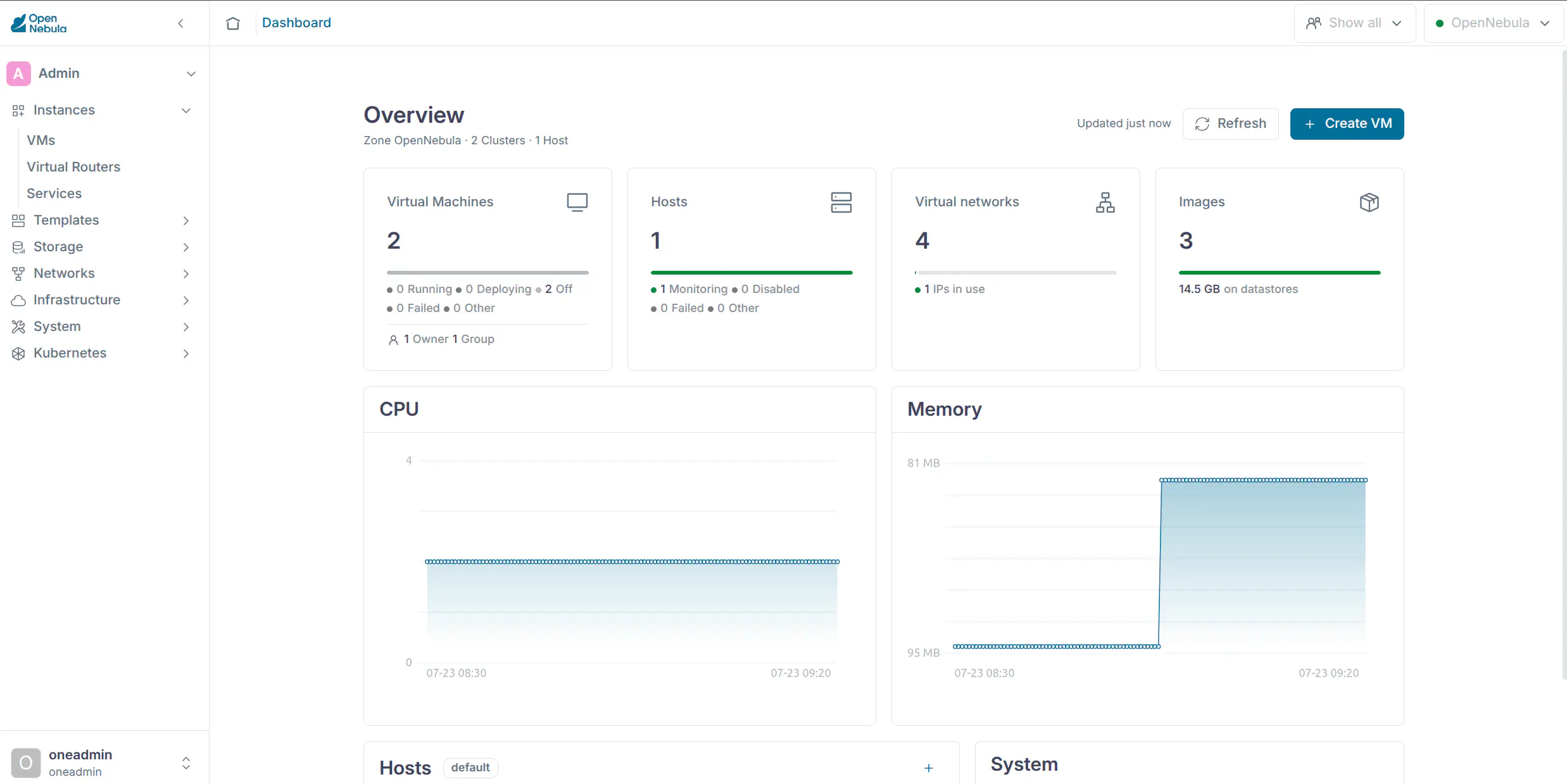Image resolution: width=1567 pixels, height=784 pixels.
Task: Click the green zone status dot
Action: click(1440, 23)
